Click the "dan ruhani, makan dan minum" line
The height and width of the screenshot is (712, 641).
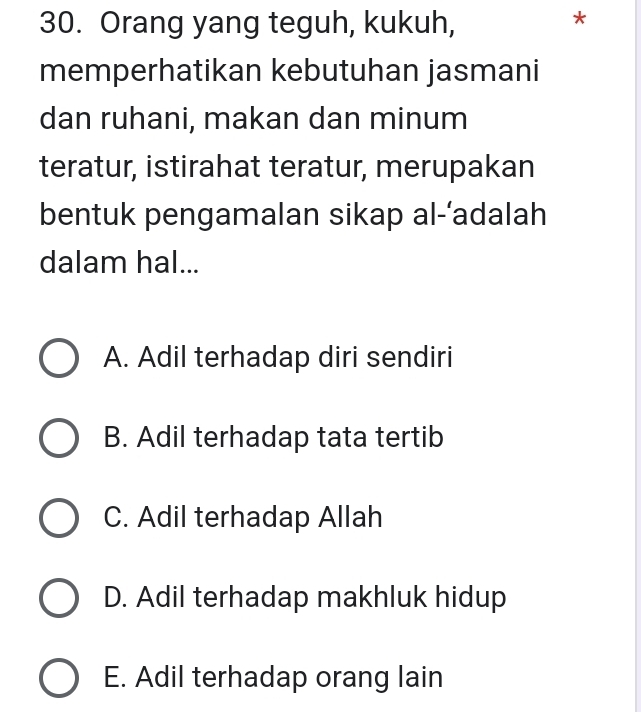(254, 120)
